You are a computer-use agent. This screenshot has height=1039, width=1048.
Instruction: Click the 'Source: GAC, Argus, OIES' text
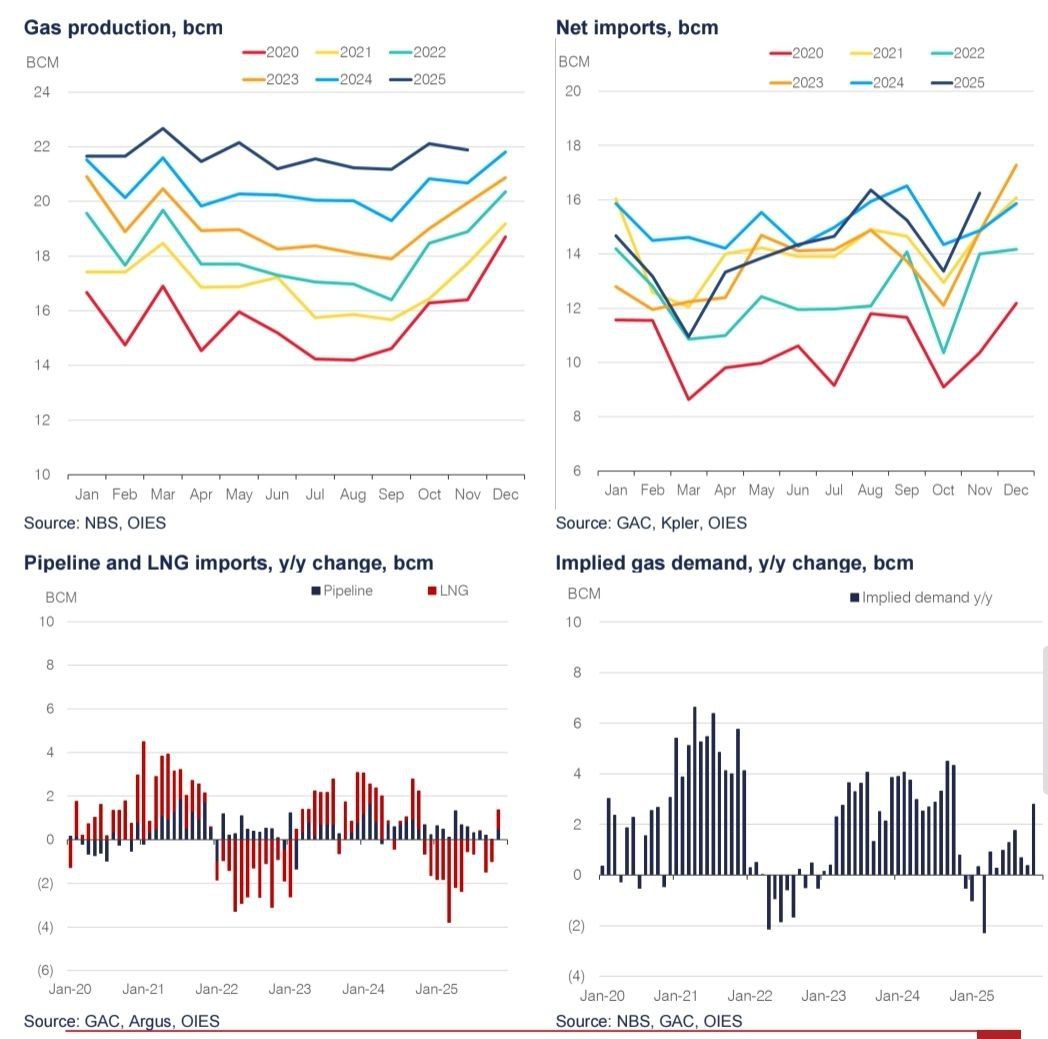[x=122, y=1021]
